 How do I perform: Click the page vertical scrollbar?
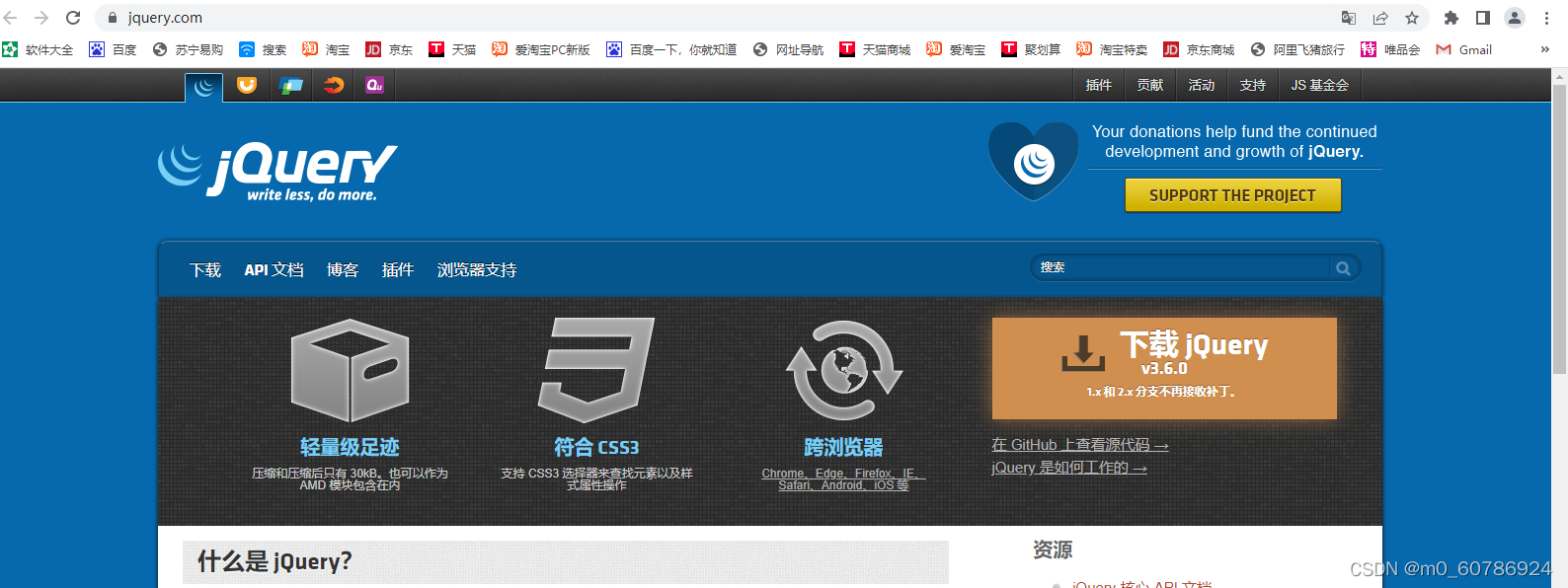point(1559,229)
